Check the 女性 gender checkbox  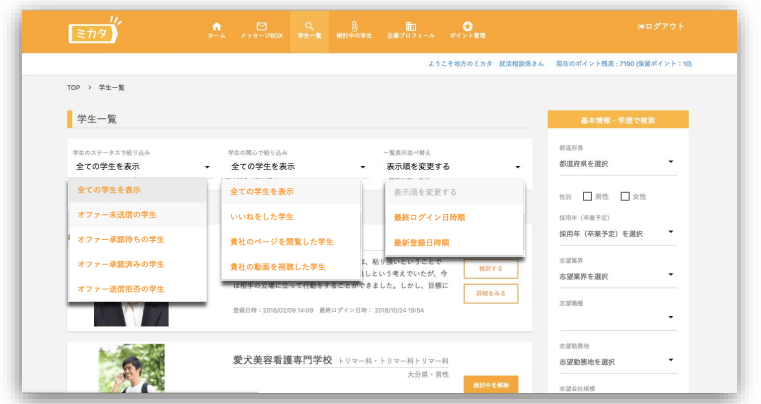pyautogui.click(x=625, y=196)
